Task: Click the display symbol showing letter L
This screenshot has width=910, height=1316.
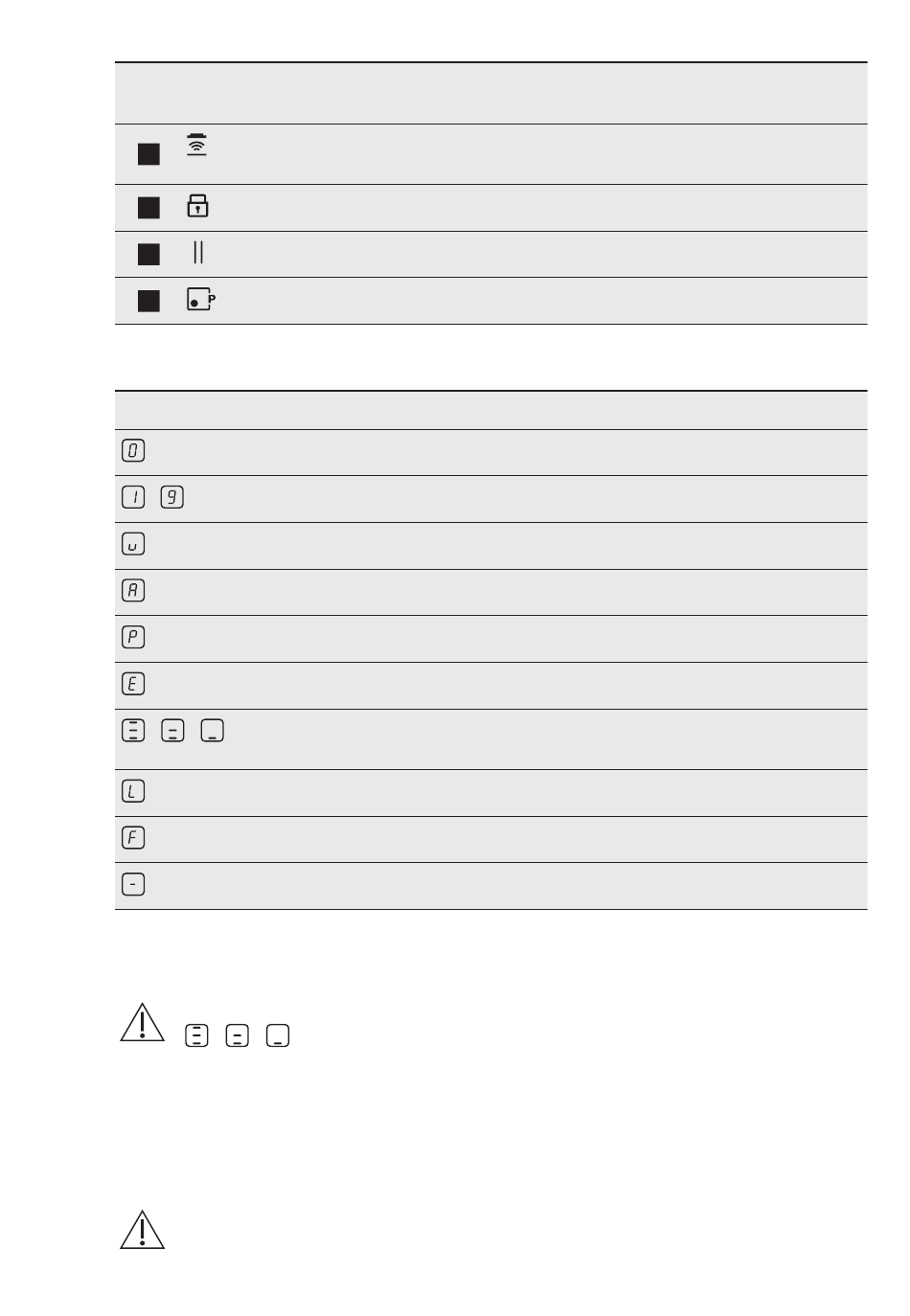Action: 133,791
